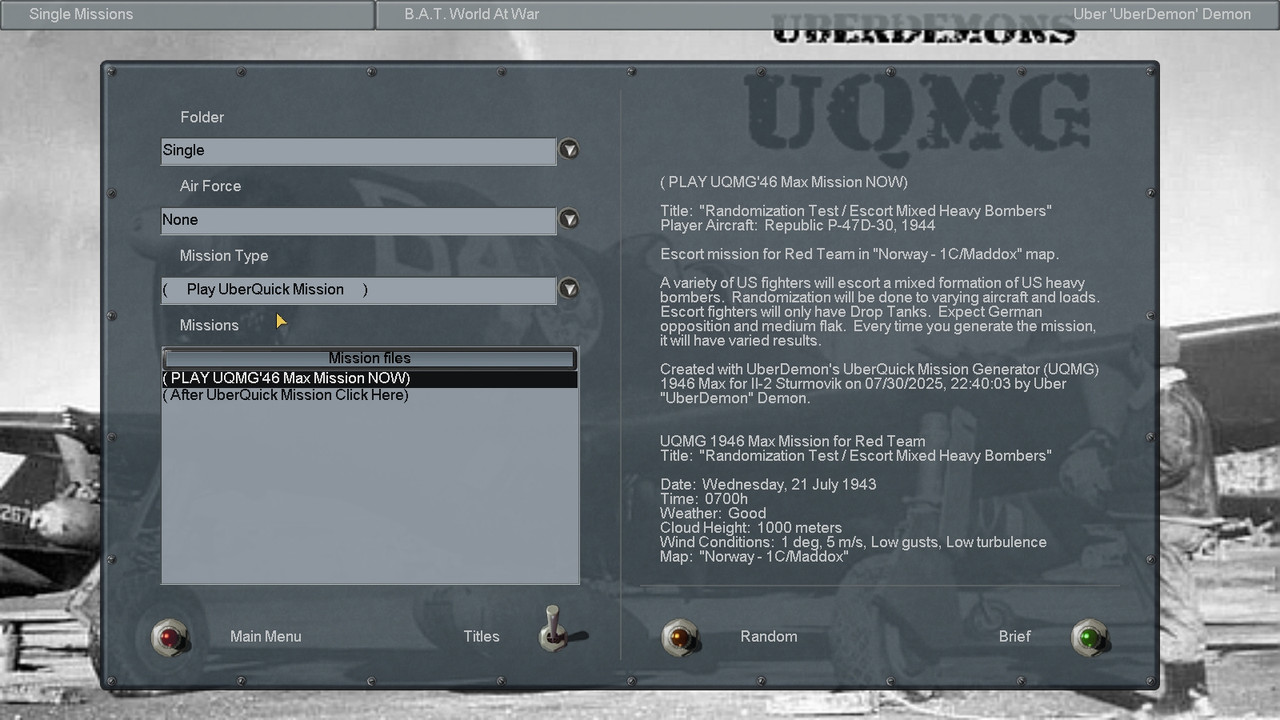Viewport: 1280px width, 720px height.
Task: Click the orange Random button
Action: pos(680,637)
